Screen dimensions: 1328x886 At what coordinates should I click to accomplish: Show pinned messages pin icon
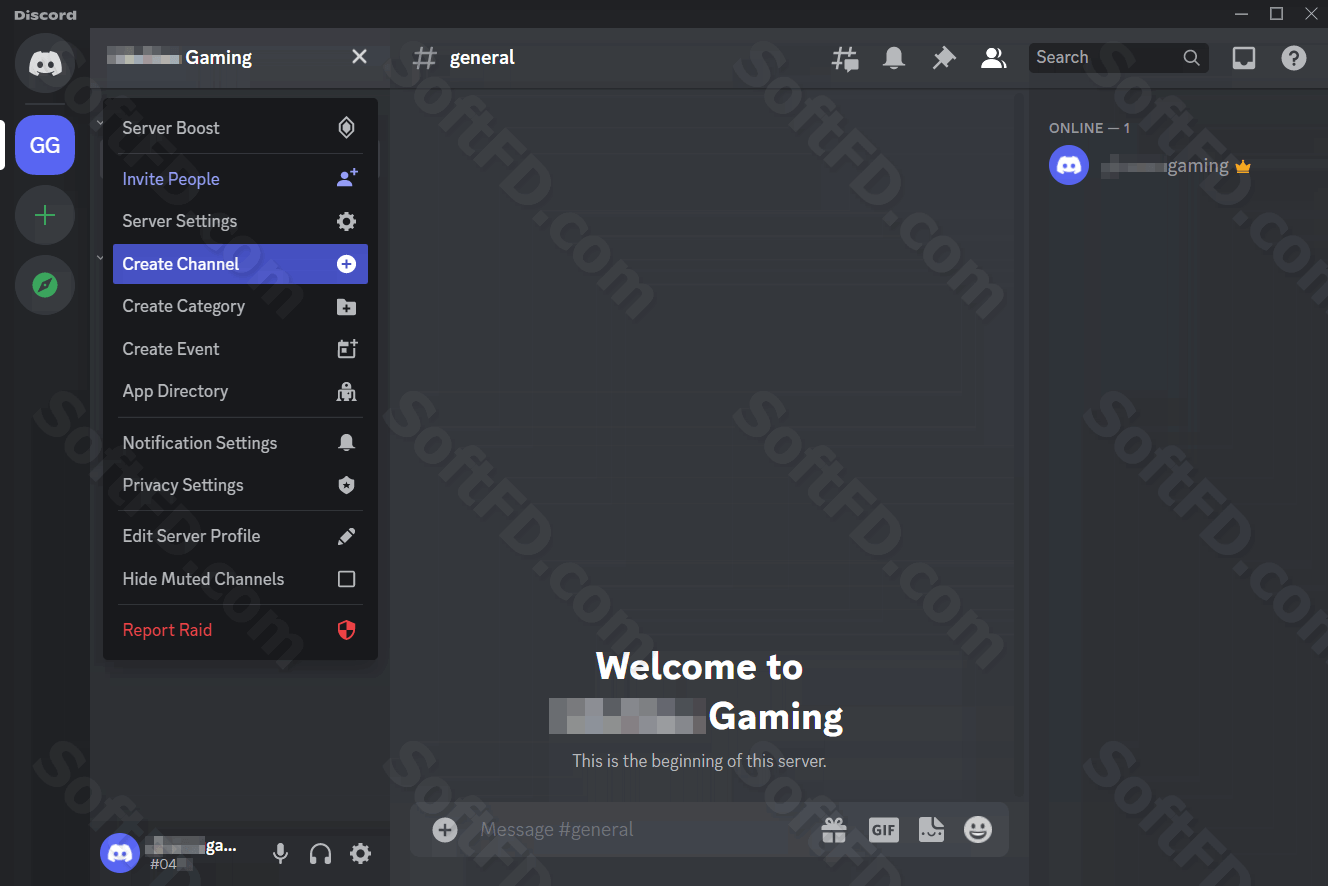[943, 58]
